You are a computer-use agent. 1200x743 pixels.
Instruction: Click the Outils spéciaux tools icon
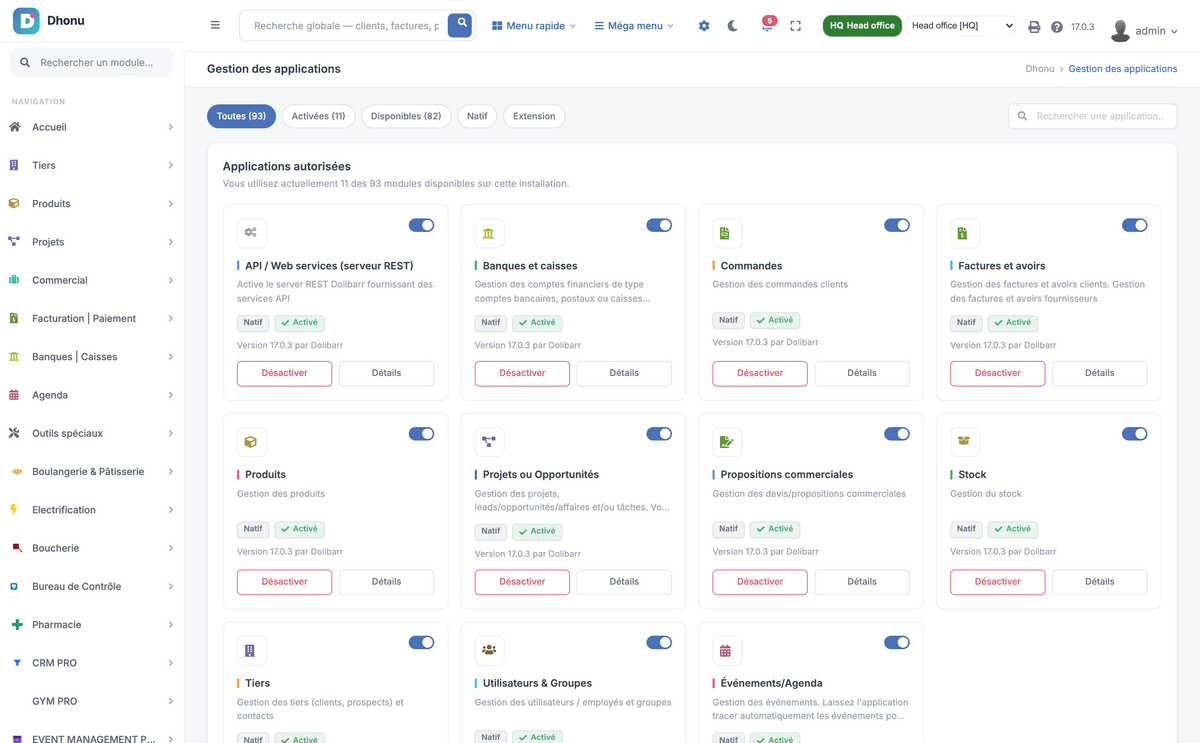pos(14,433)
